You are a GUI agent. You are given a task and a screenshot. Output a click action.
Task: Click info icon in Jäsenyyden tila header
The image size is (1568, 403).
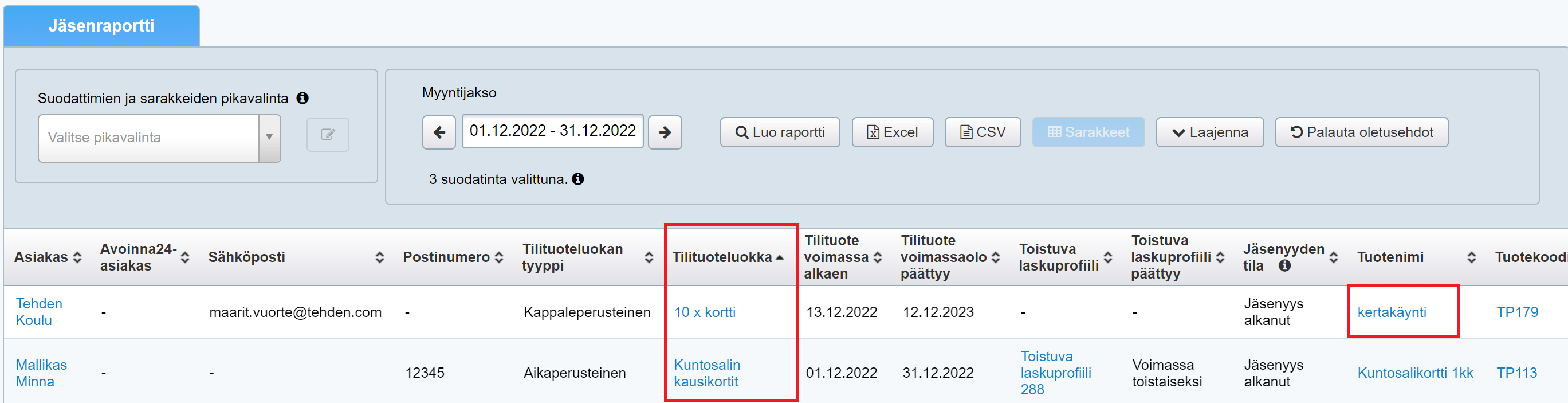[1284, 265]
